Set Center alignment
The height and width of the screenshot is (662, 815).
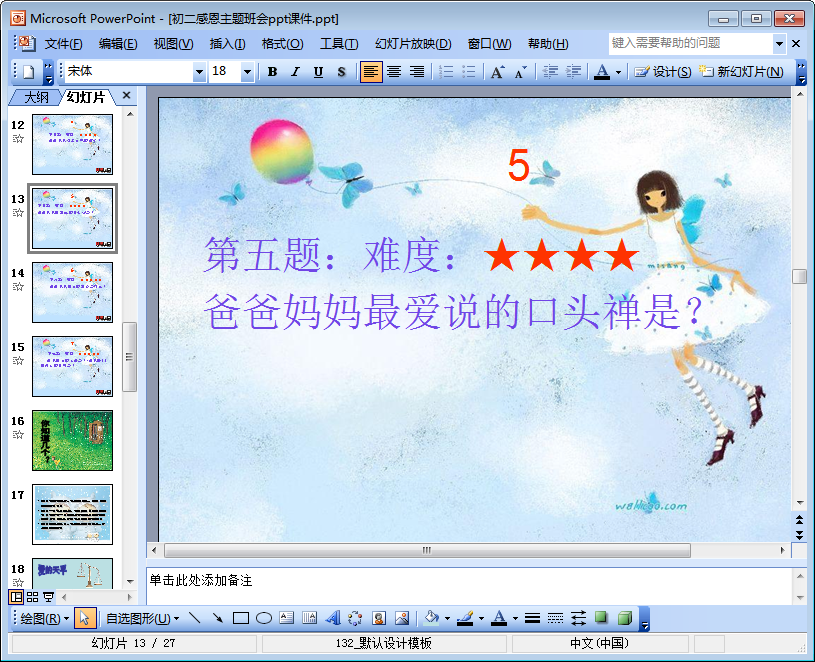click(x=393, y=72)
